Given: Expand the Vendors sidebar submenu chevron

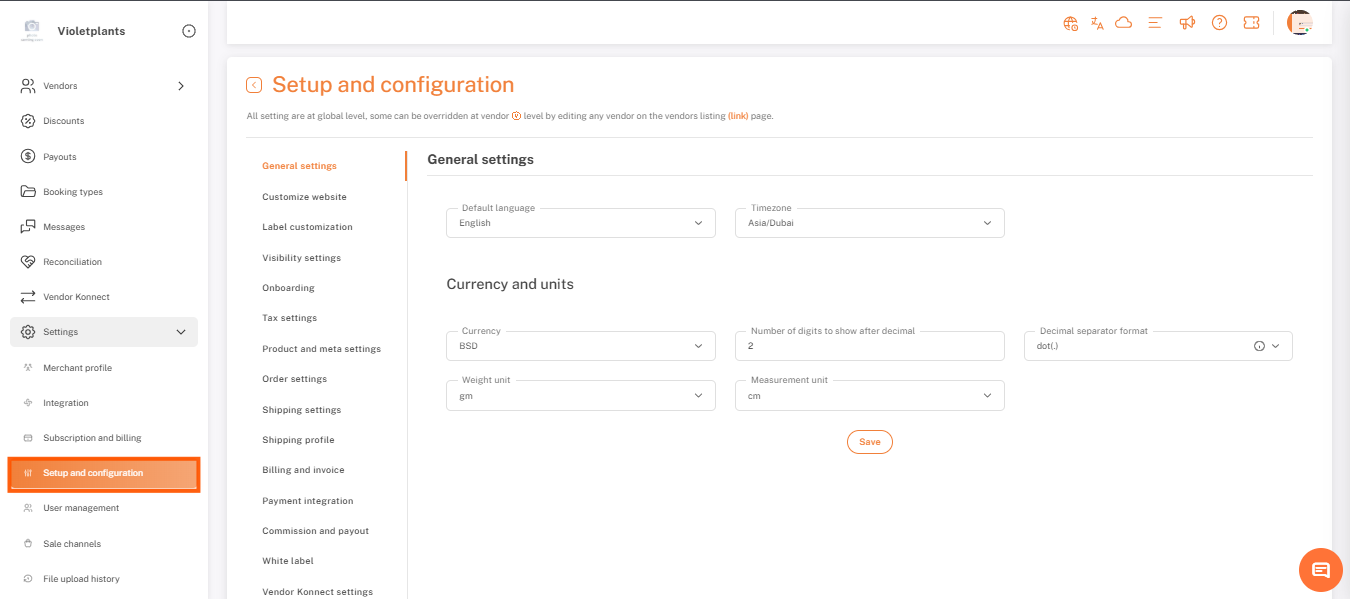Looking at the screenshot, I should (181, 86).
